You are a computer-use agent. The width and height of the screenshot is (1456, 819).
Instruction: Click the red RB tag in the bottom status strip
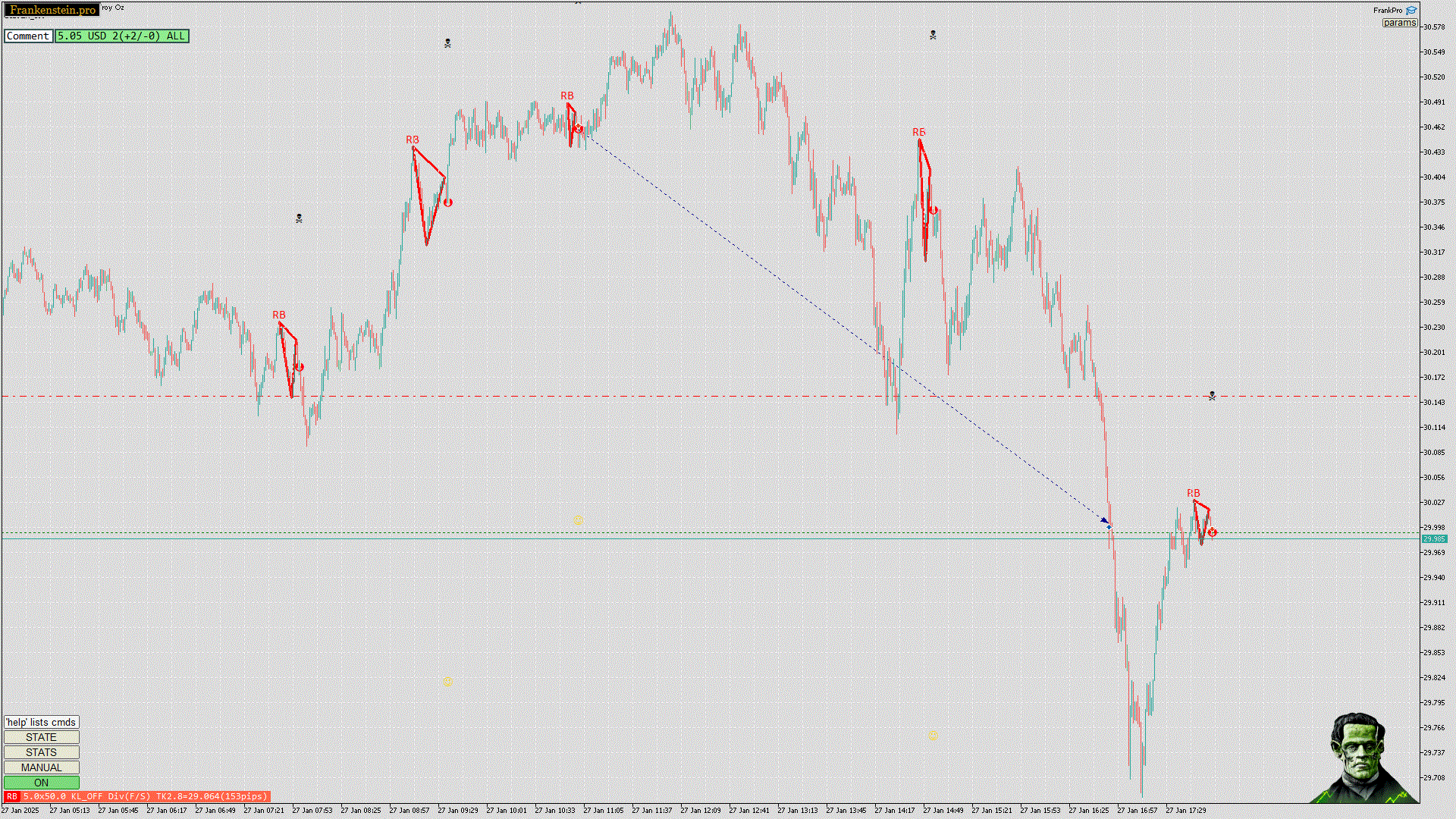tap(11, 796)
